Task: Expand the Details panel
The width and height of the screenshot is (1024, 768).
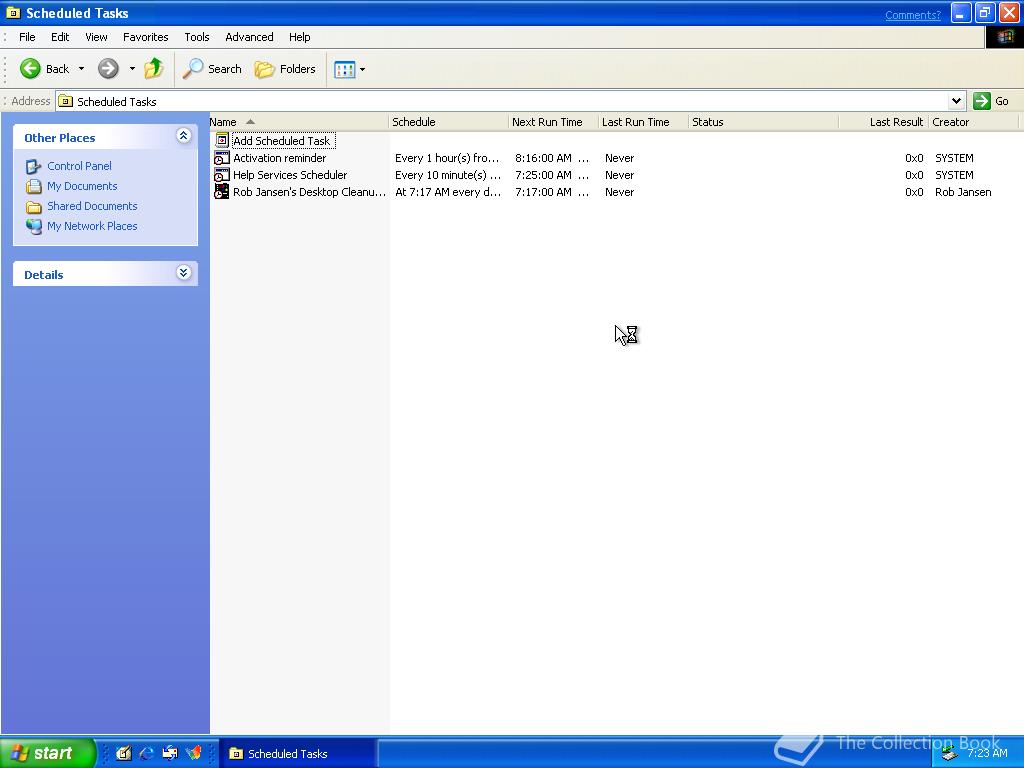Action: pos(184,273)
